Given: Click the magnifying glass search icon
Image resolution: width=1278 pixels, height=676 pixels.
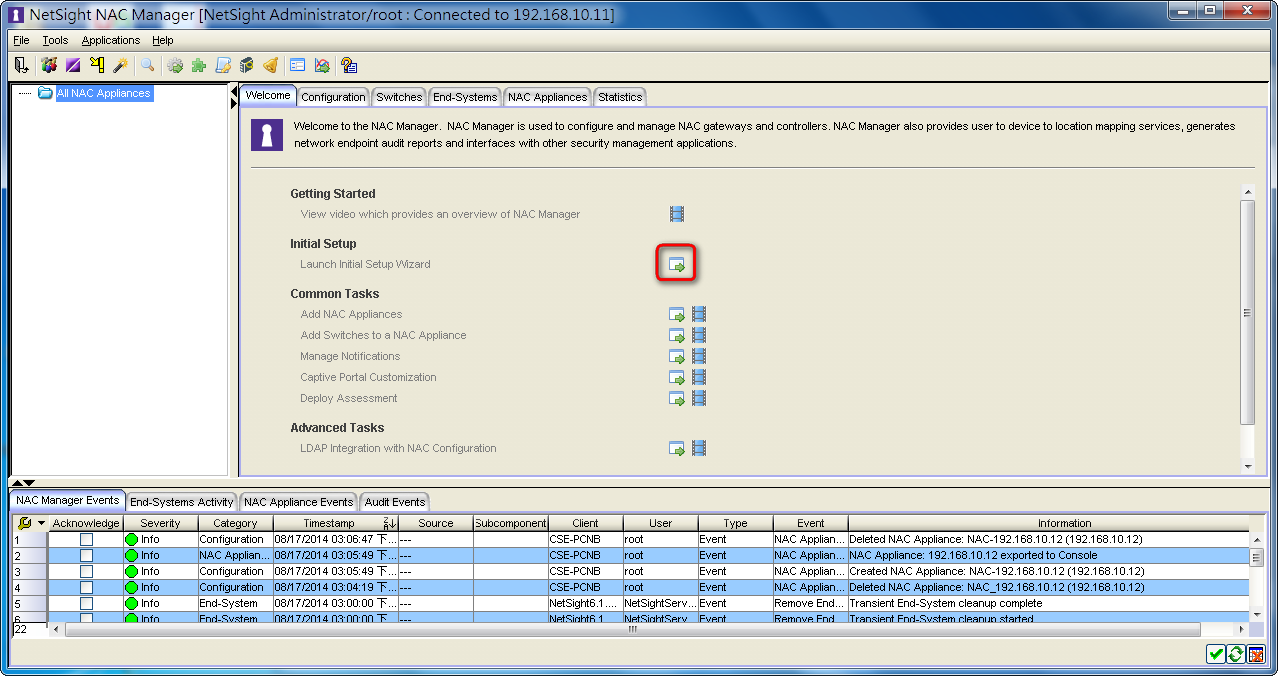Looking at the screenshot, I should (147, 65).
